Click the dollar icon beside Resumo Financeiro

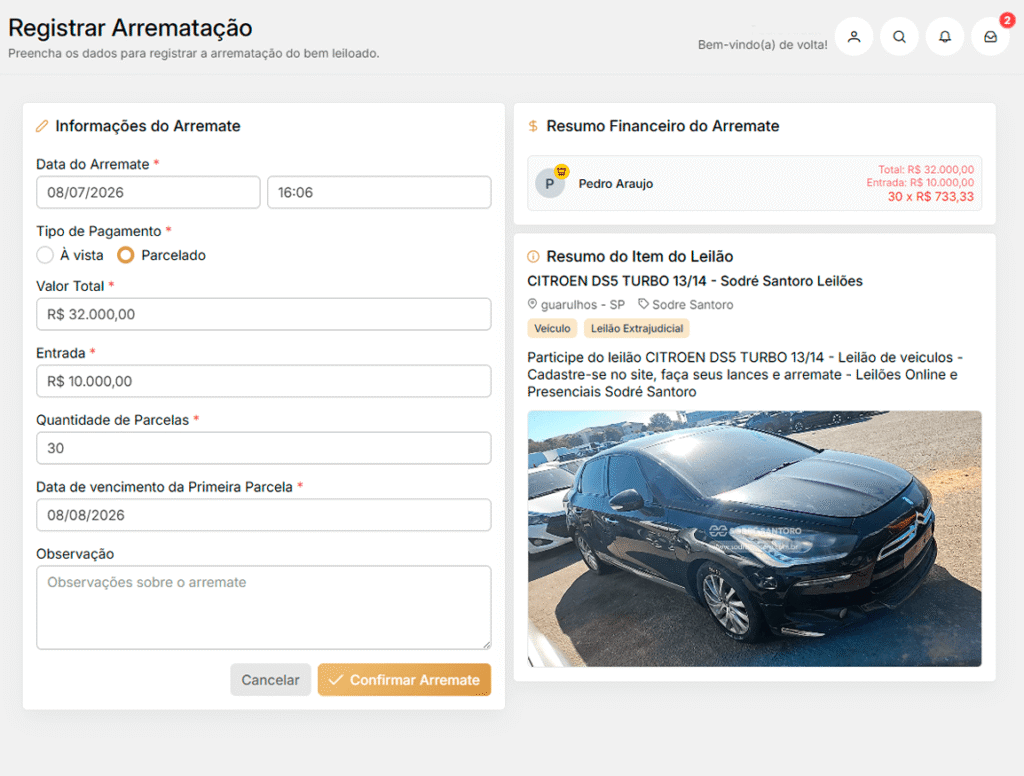[x=533, y=126]
